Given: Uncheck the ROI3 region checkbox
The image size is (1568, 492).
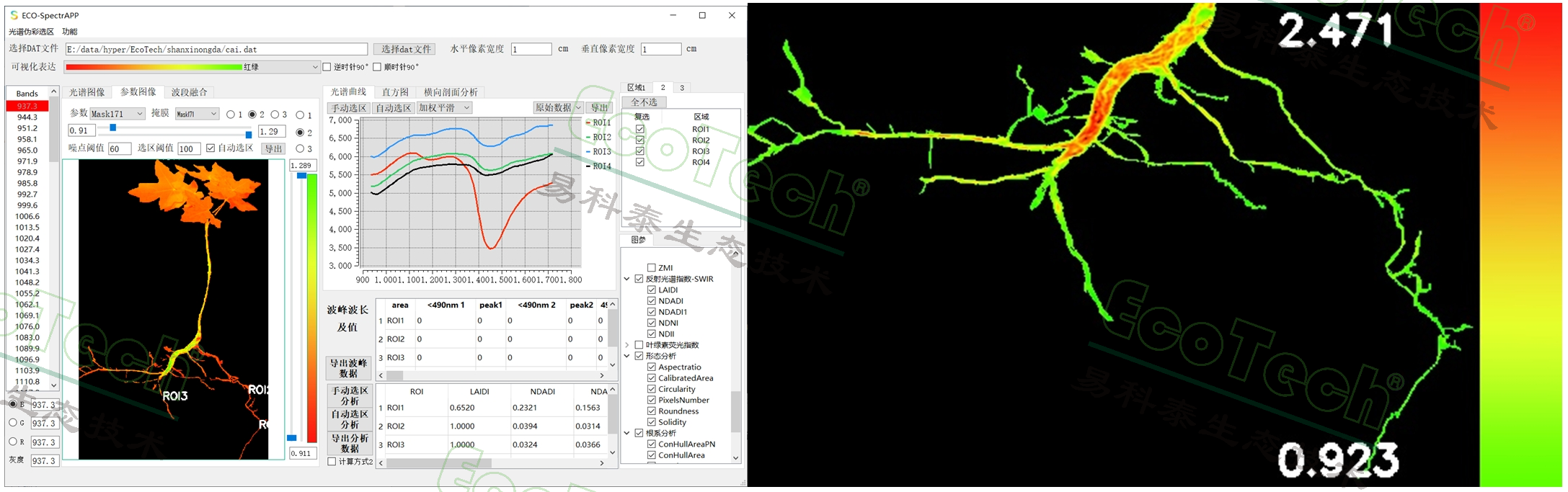Looking at the screenshot, I should click(639, 151).
